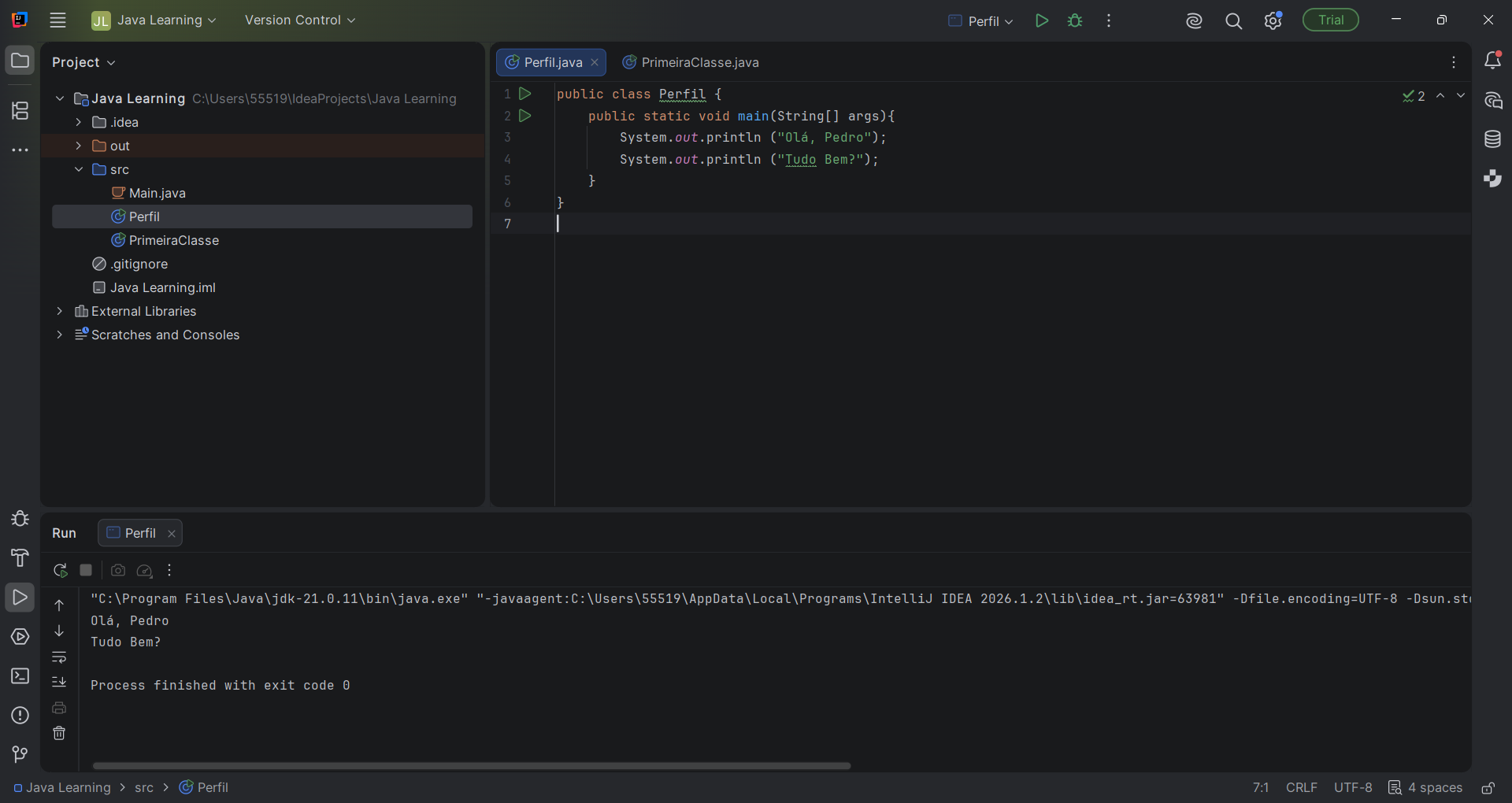Screen dimensions: 1512x803
Task: Expand the out folder
Action: coord(79,146)
